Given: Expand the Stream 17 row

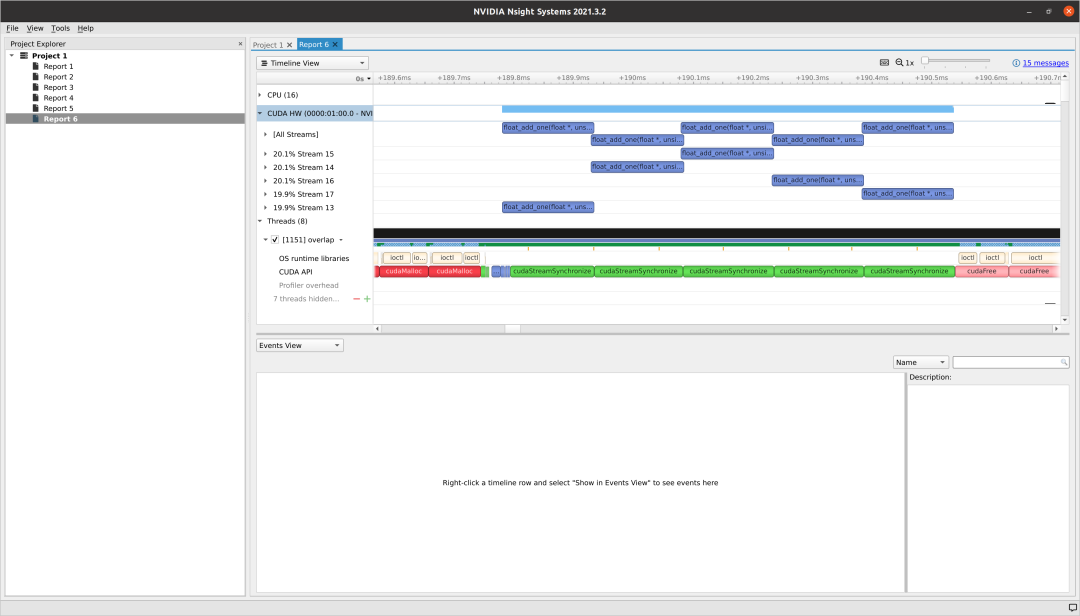Looking at the screenshot, I should [x=265, y=194].
